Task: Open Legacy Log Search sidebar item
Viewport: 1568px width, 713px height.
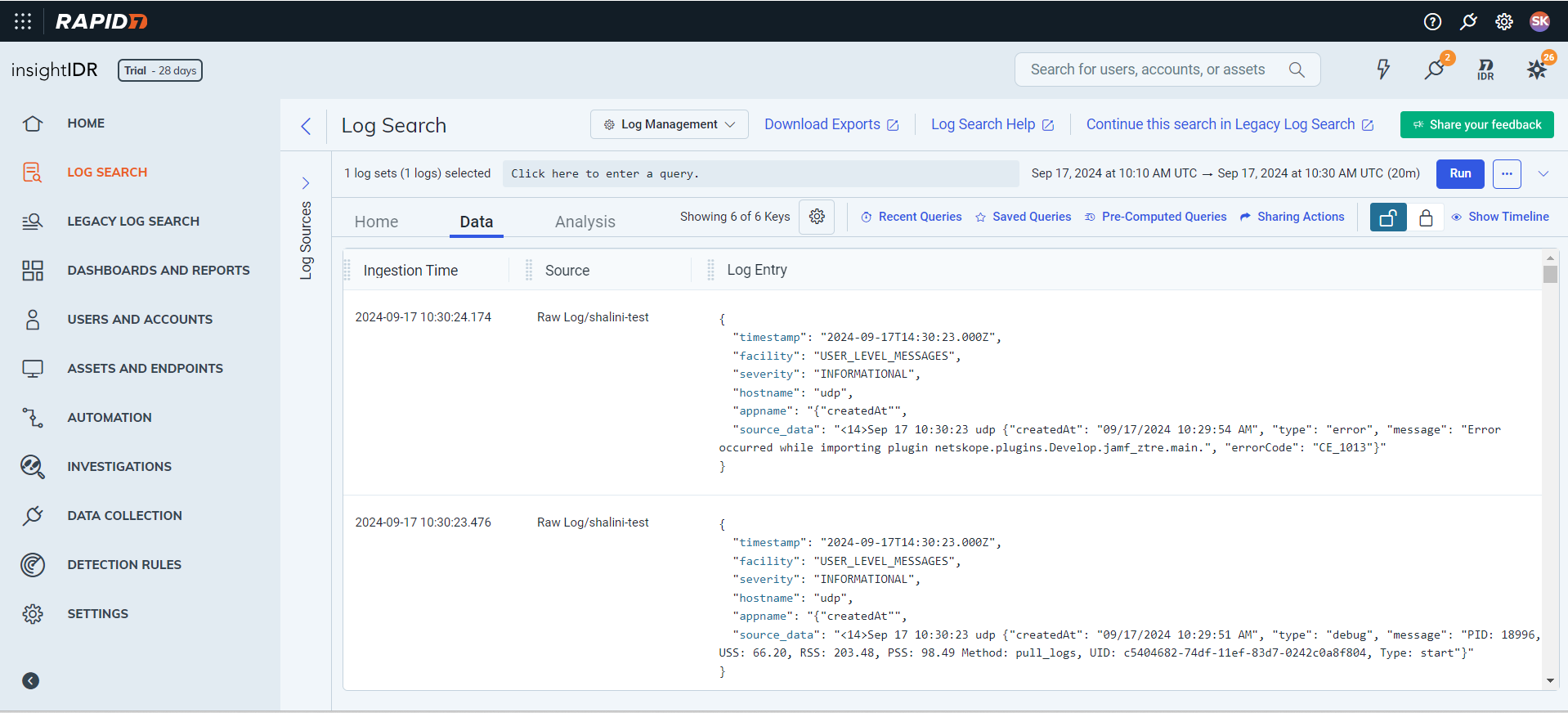Action: [x=133, y=222]
